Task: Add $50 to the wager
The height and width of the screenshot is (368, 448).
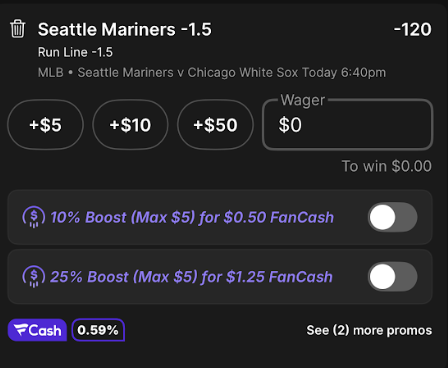Action: pyautogui.click(x=215, y=125)
